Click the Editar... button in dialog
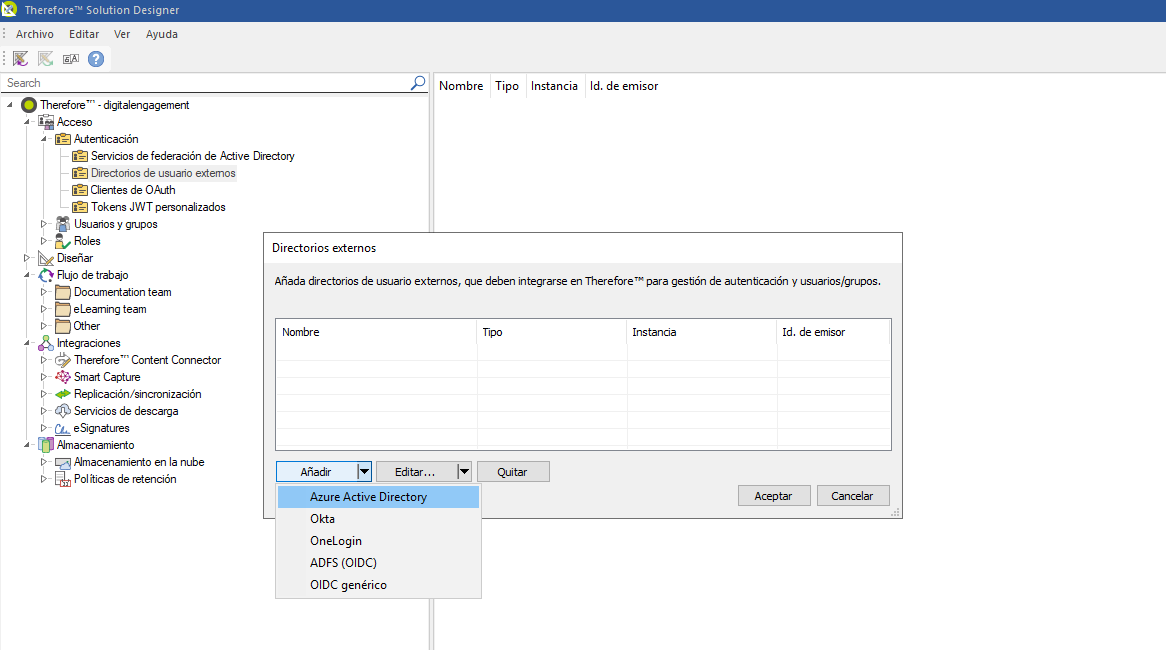The height and width of the screenshot is (650, 1166). pyautogui.click(x=416, y=472)
